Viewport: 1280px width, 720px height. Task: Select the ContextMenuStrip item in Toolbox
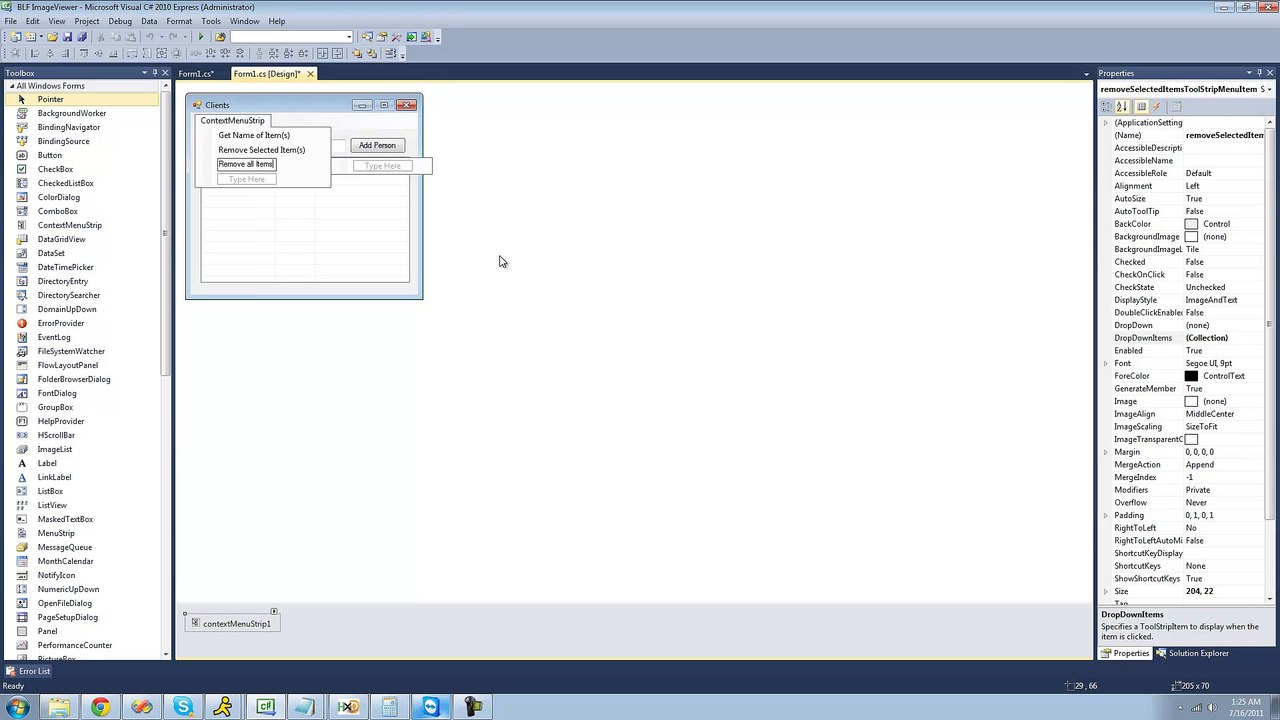(69, 225)
